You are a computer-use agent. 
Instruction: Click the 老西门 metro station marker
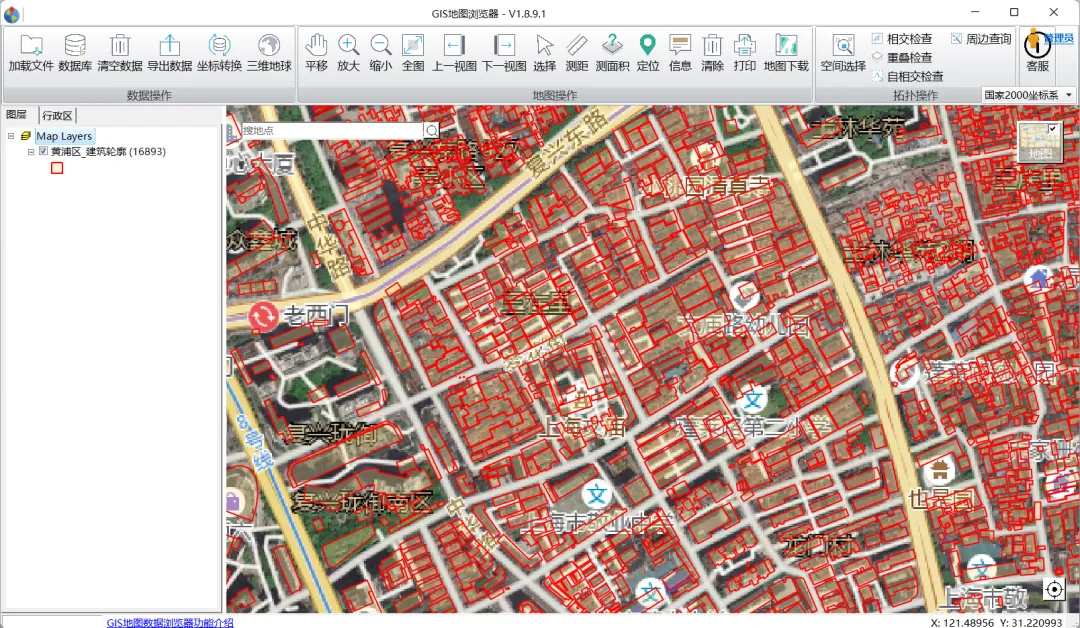263,317
